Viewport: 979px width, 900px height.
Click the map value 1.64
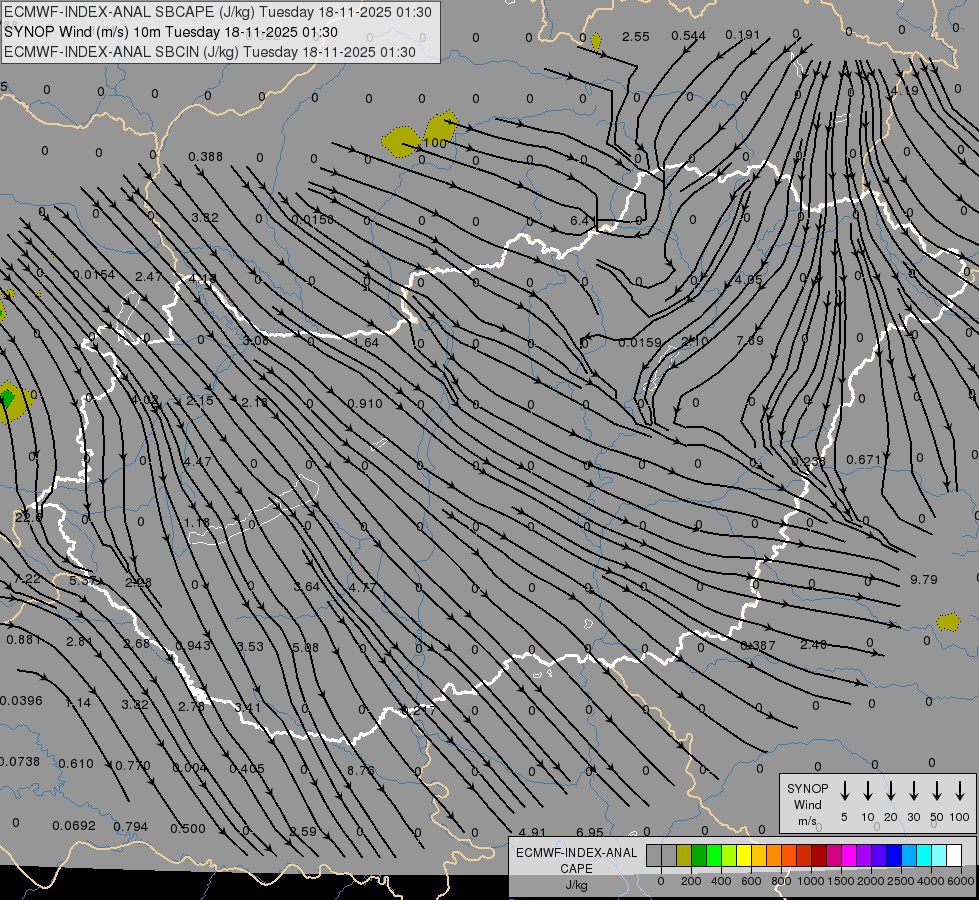tap(366, 342)
